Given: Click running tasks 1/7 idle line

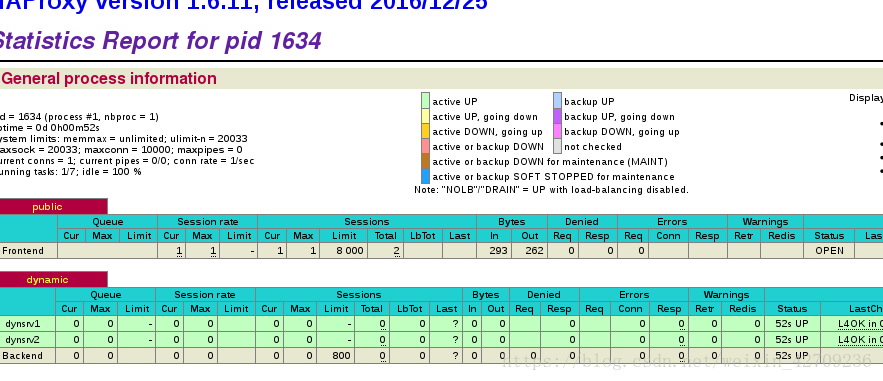Looking at the screenshot, I should [71, 172].
